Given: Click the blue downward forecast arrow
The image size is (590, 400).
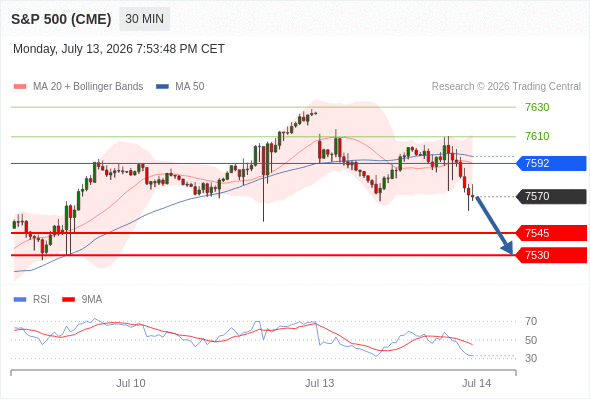Looking at the screenshot, I should [495, 225].
